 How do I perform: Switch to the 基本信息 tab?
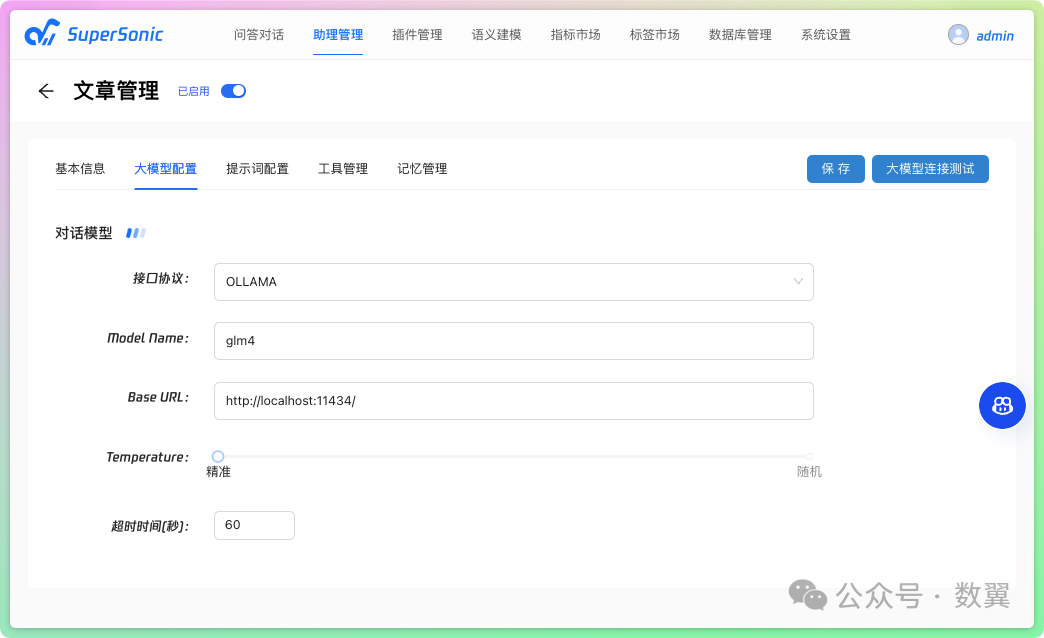tap(80, 168)
